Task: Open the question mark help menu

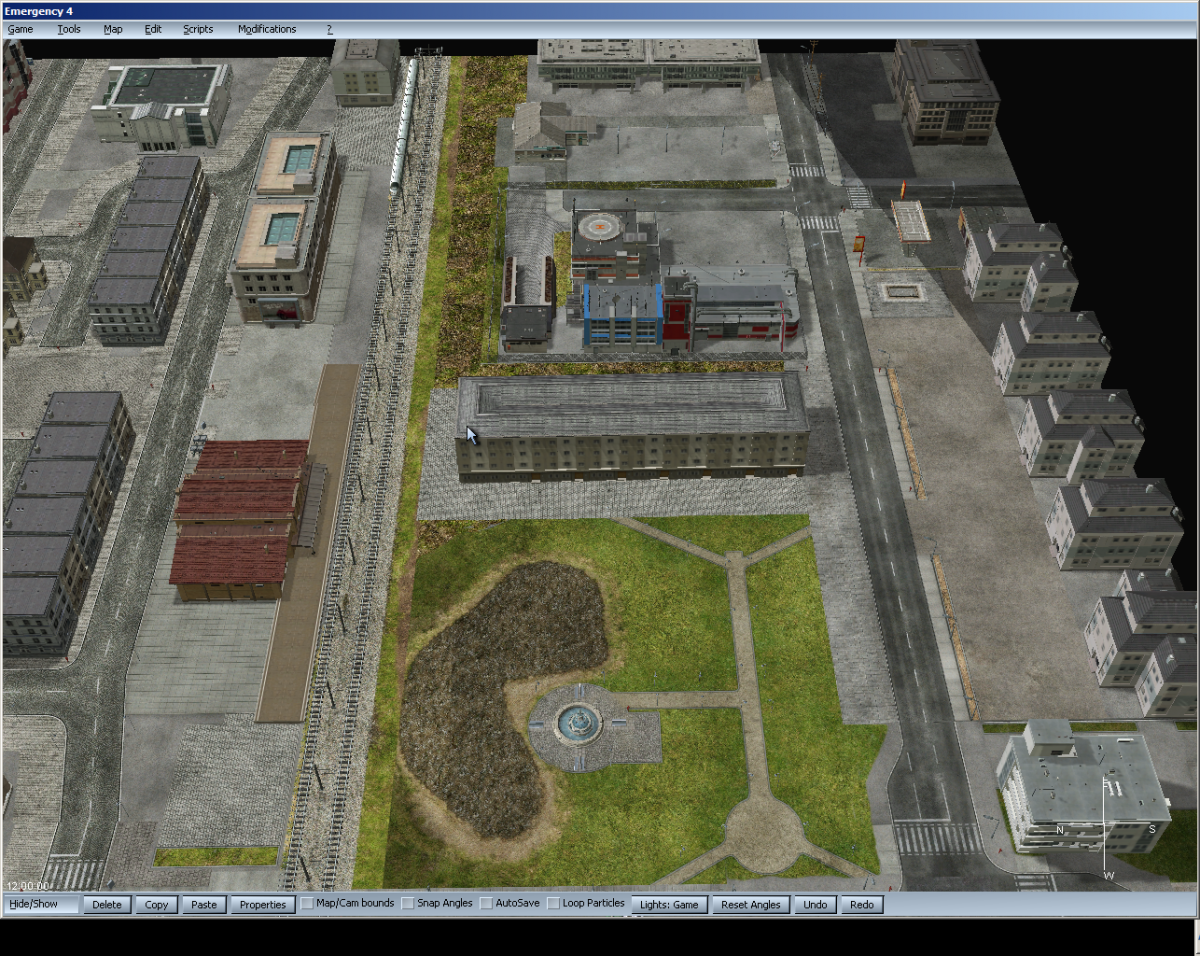Action: (329, 29)
